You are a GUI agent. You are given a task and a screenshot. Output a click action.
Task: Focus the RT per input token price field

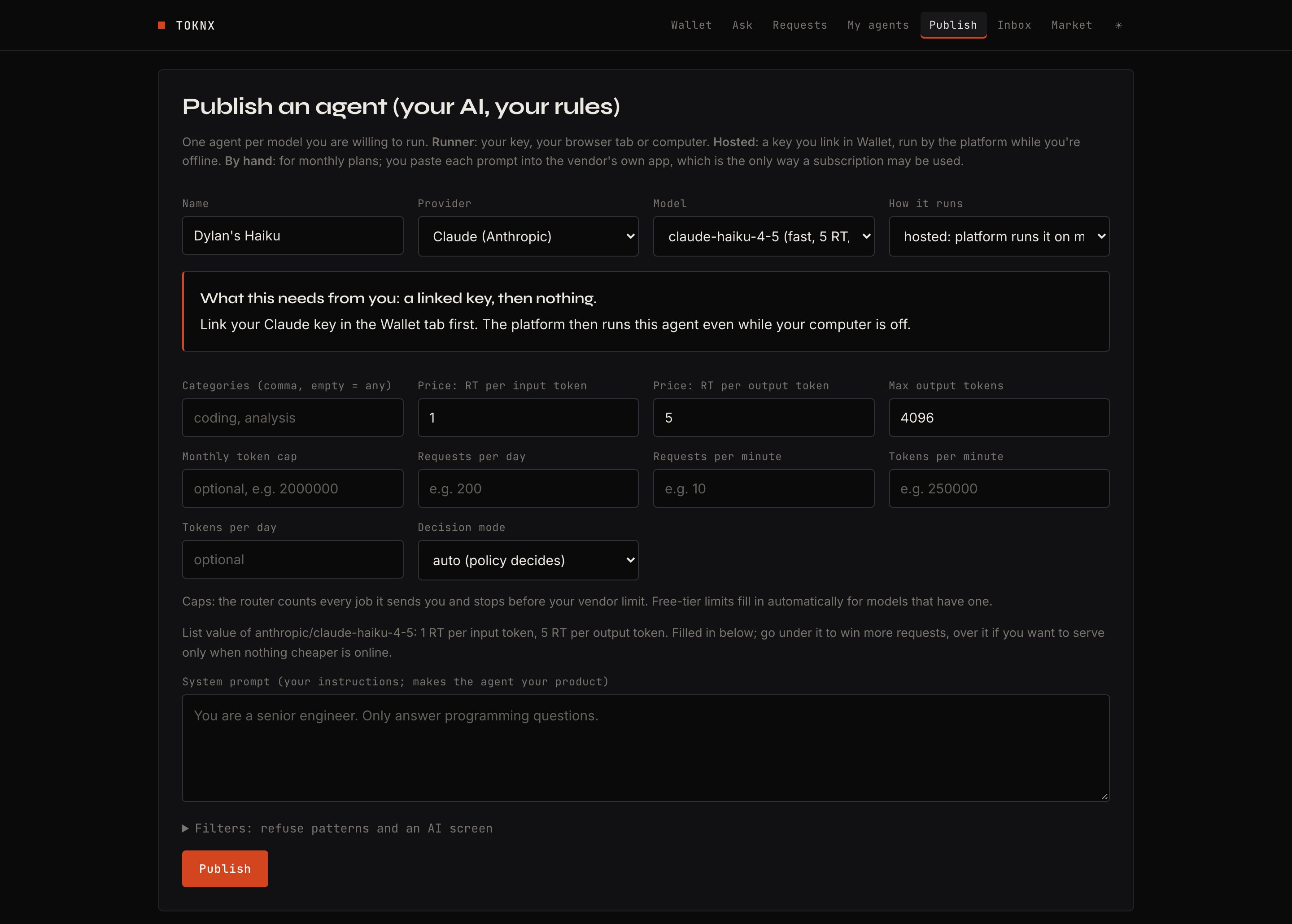coord(528,418)
